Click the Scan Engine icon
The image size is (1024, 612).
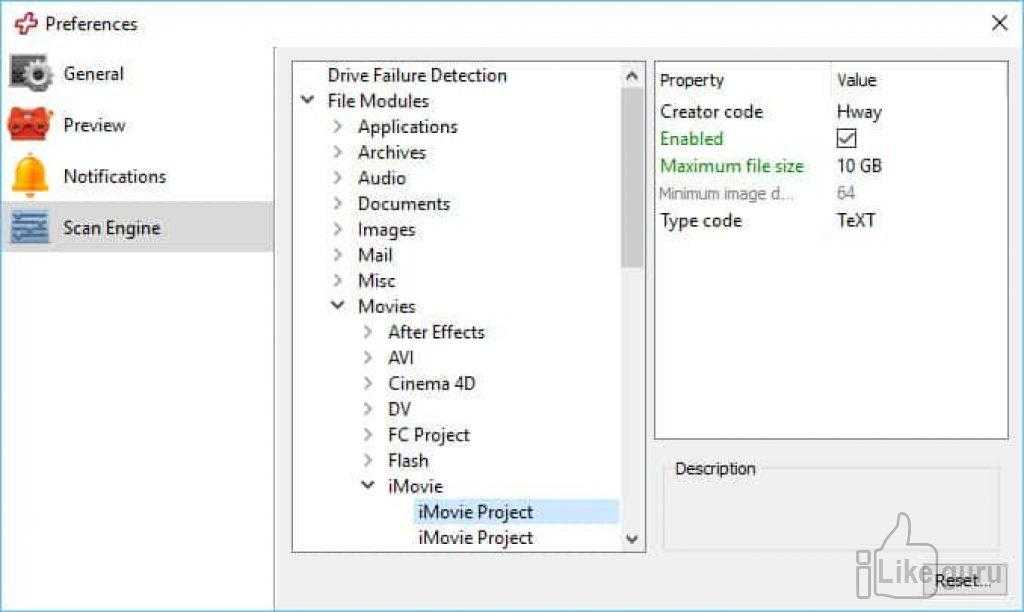click(30, 228)
